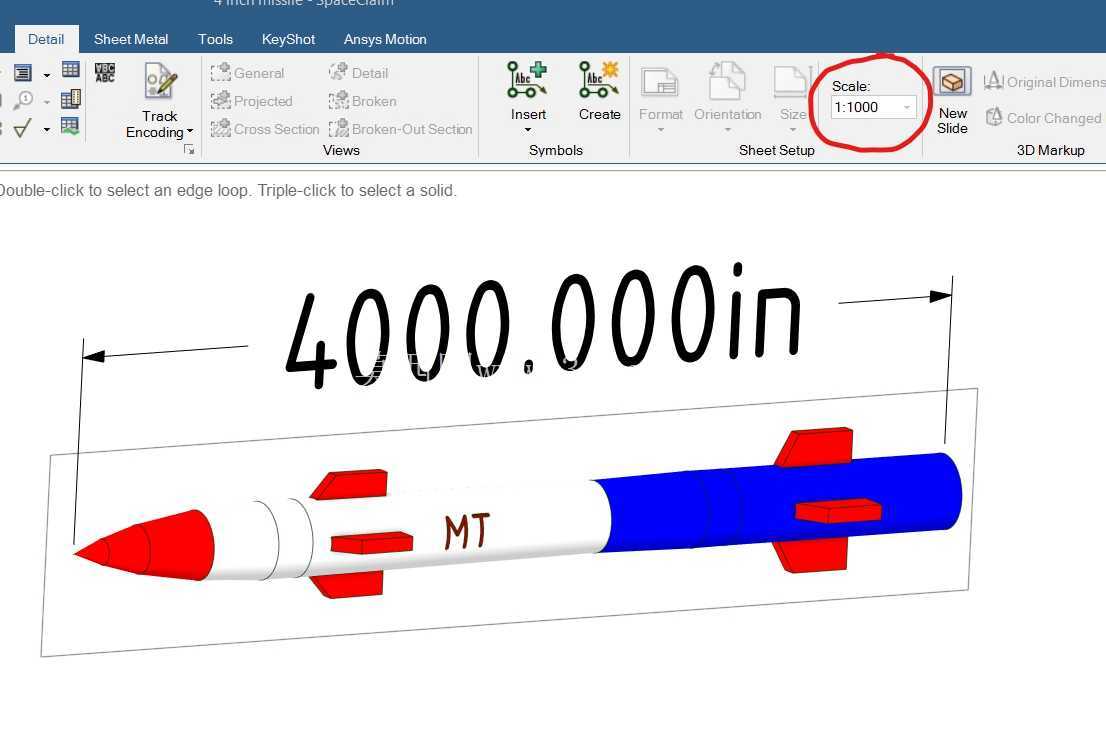Expand the Note tool dropdown arrow

coord(47,75)
